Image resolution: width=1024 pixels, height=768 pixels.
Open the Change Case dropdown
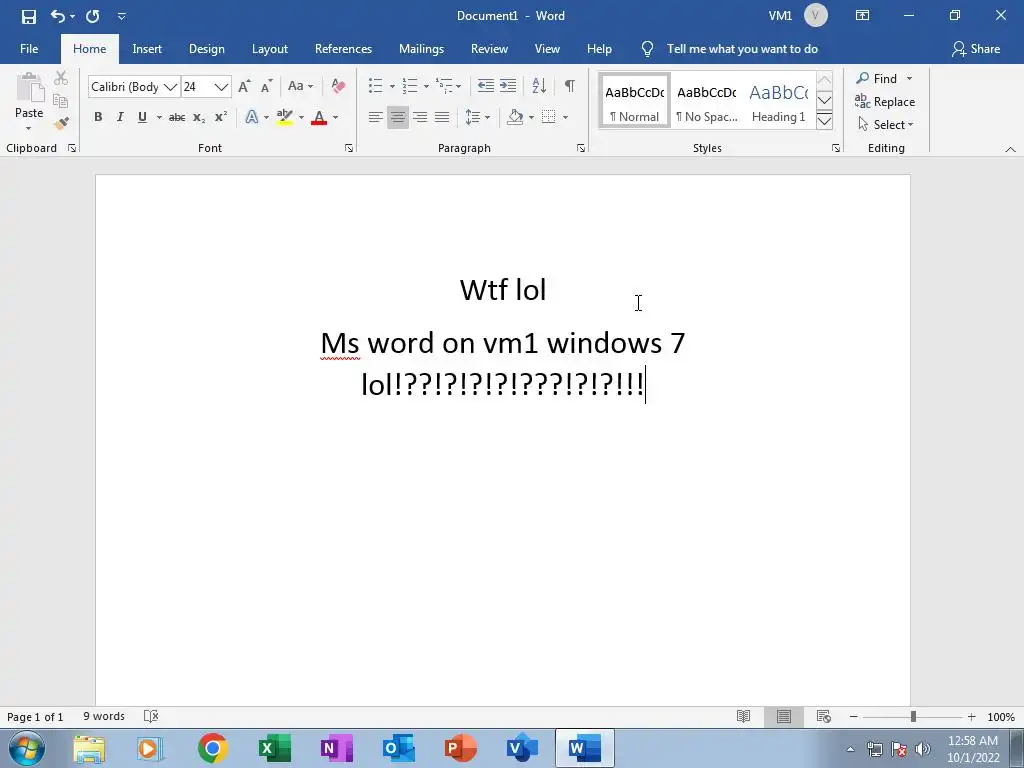[x=300, y=86]
